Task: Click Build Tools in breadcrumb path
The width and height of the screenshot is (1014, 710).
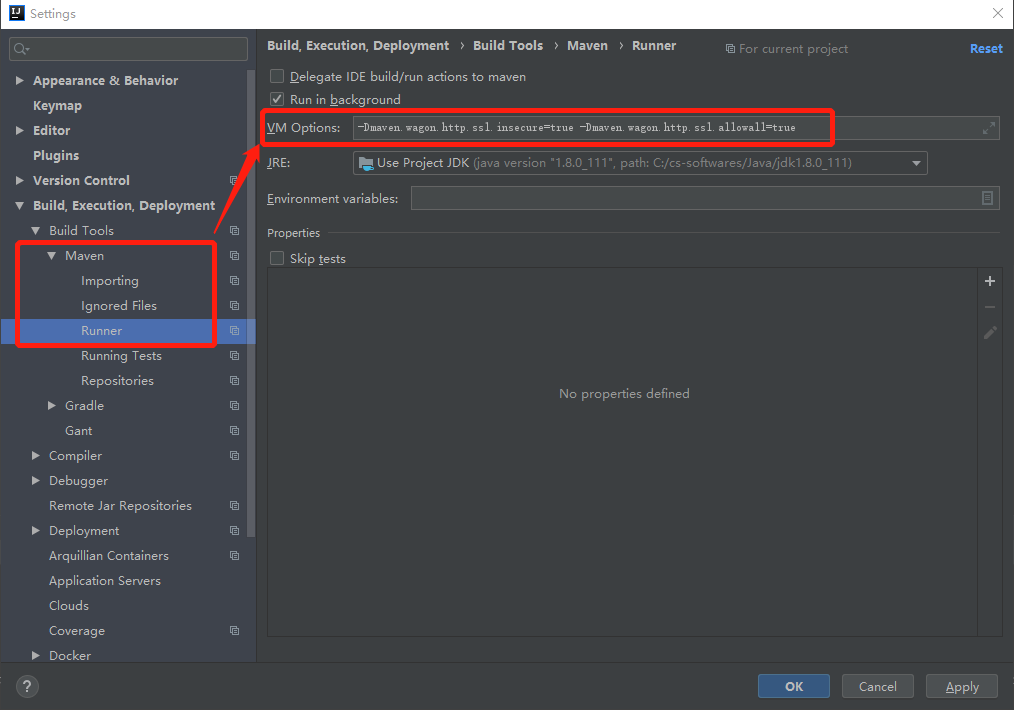Action: click(508, 45)
